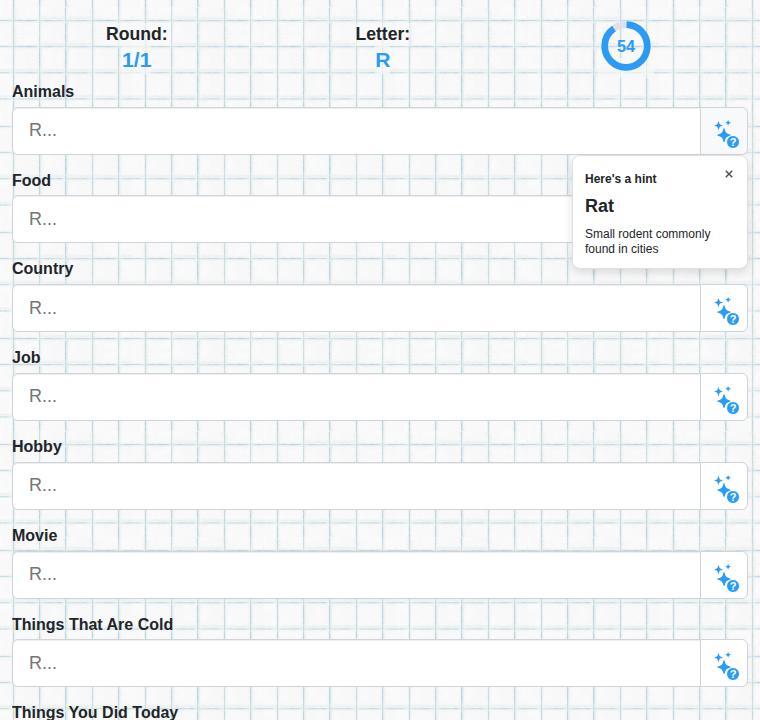Image resolution: width=760 pixels, height=720 pixels.
Task: Click the countdown timer circle
Action: pyautogui.click(x=626, y=46)
